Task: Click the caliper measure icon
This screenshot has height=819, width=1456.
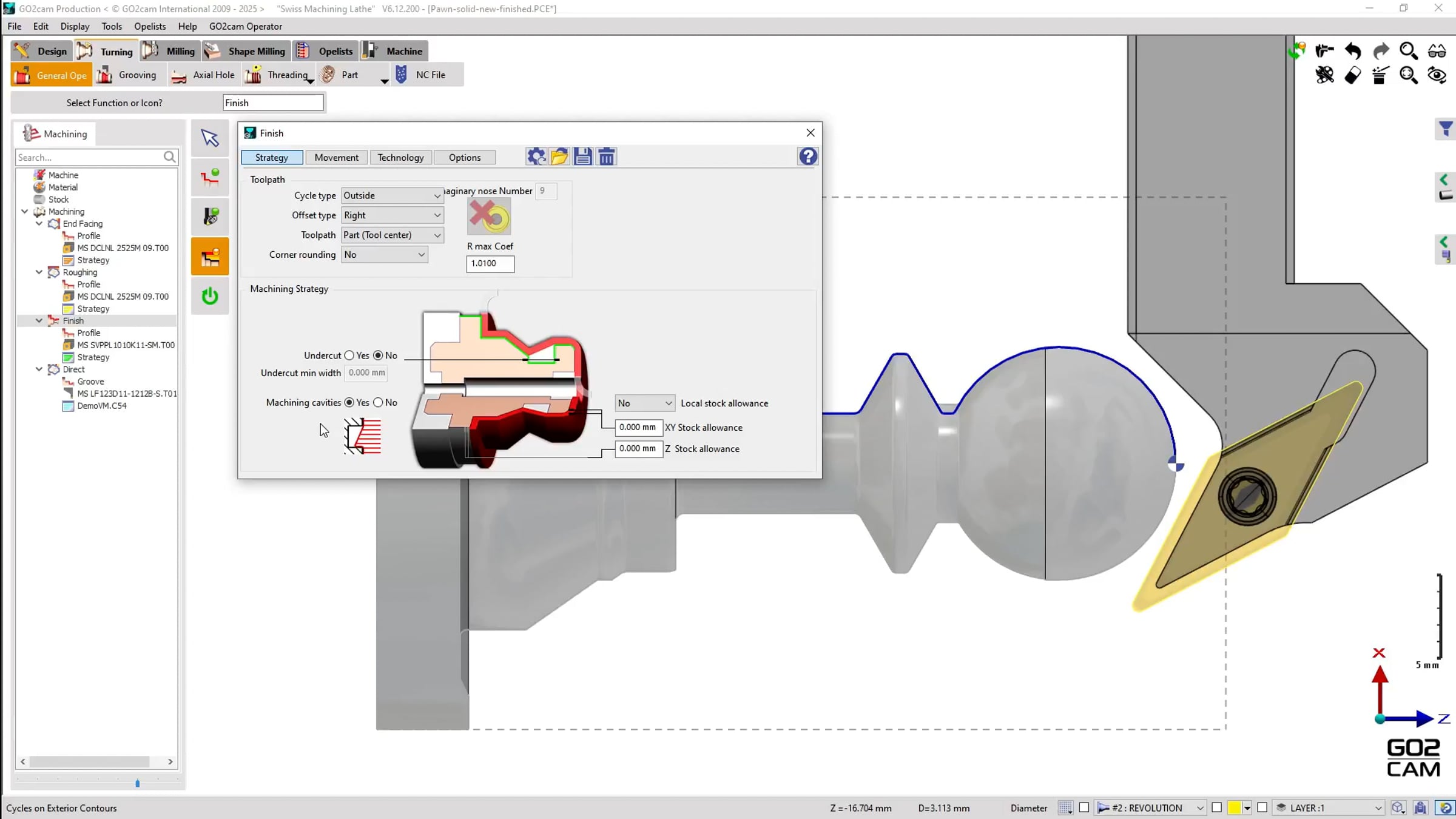Action: (1324, 51)
